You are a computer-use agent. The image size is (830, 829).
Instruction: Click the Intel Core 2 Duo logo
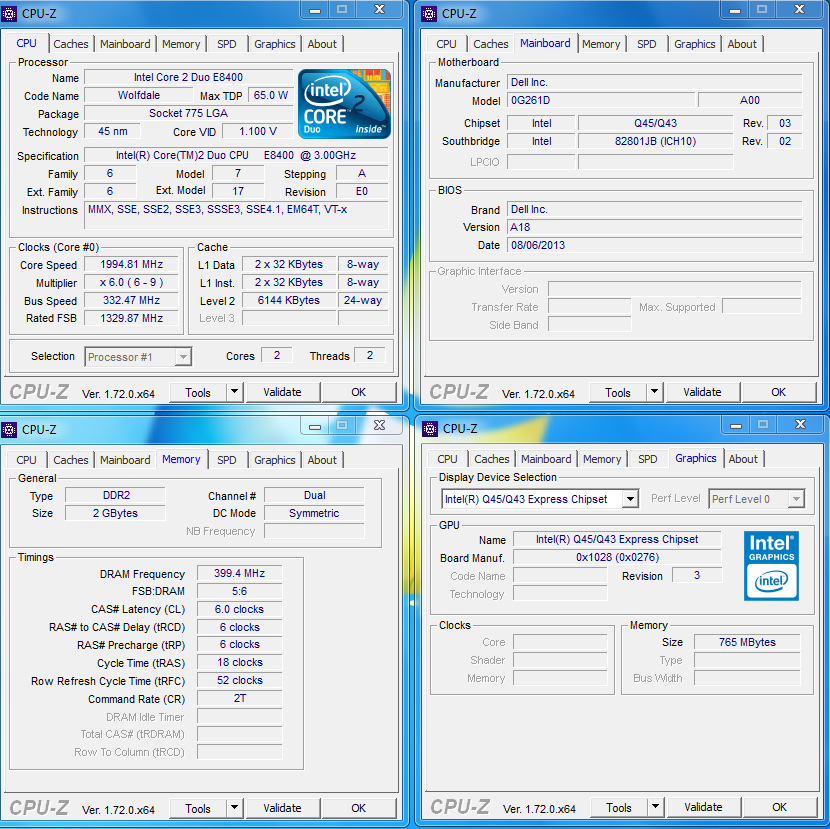[344, 104]
